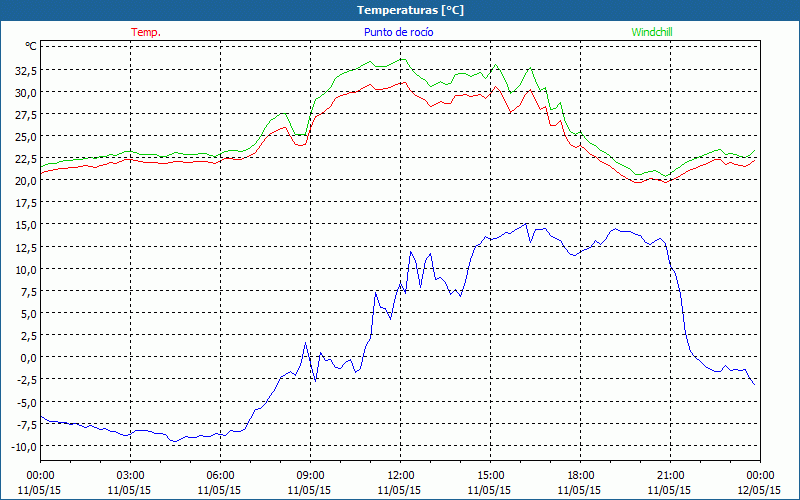Click the 18:00 time axis label
This screenshot has height=500, width=800.
[581, 475]
